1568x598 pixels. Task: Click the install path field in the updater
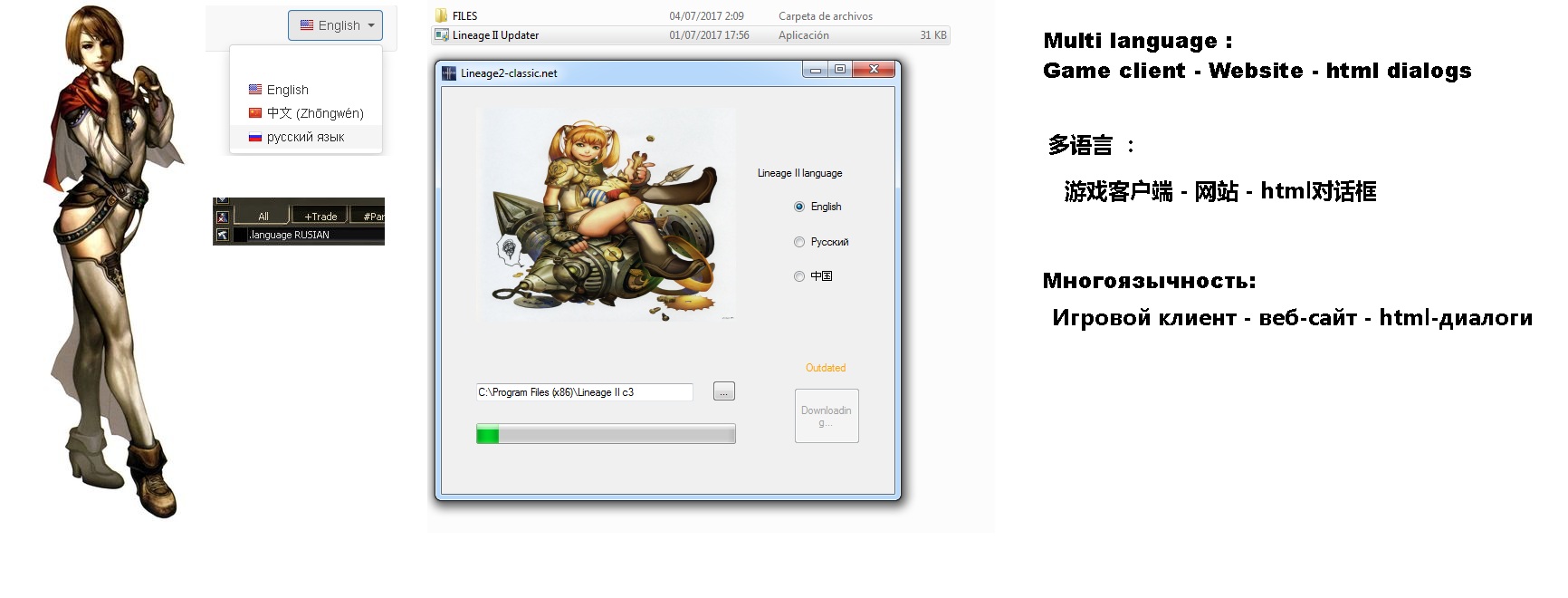coord(585,392)
